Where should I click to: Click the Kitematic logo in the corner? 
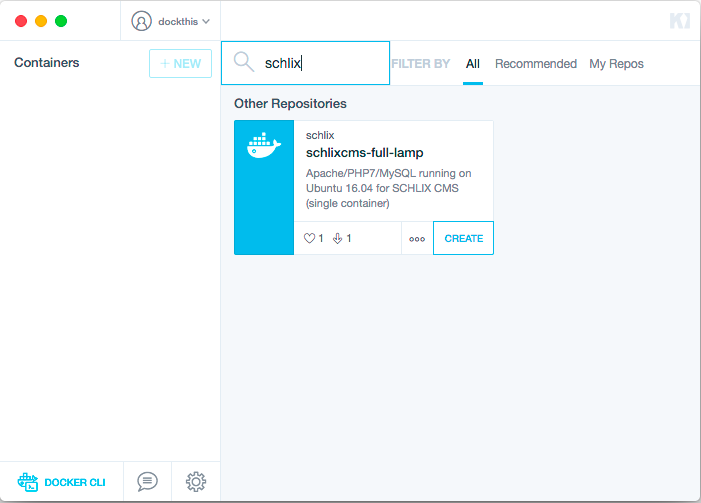[680, 21]
